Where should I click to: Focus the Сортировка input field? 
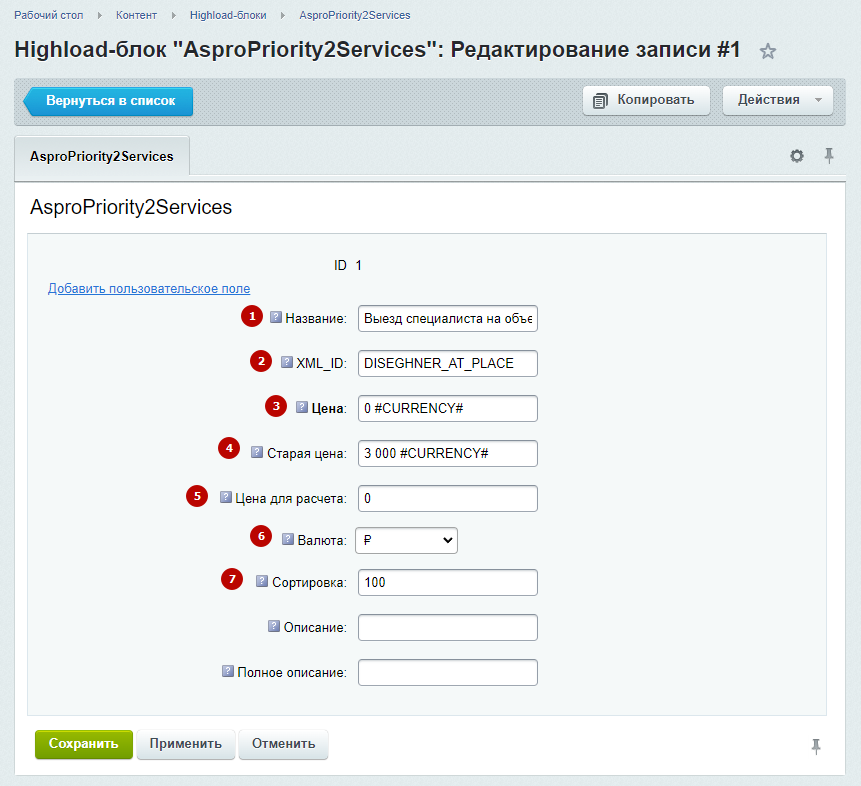[x=448, y=582]
